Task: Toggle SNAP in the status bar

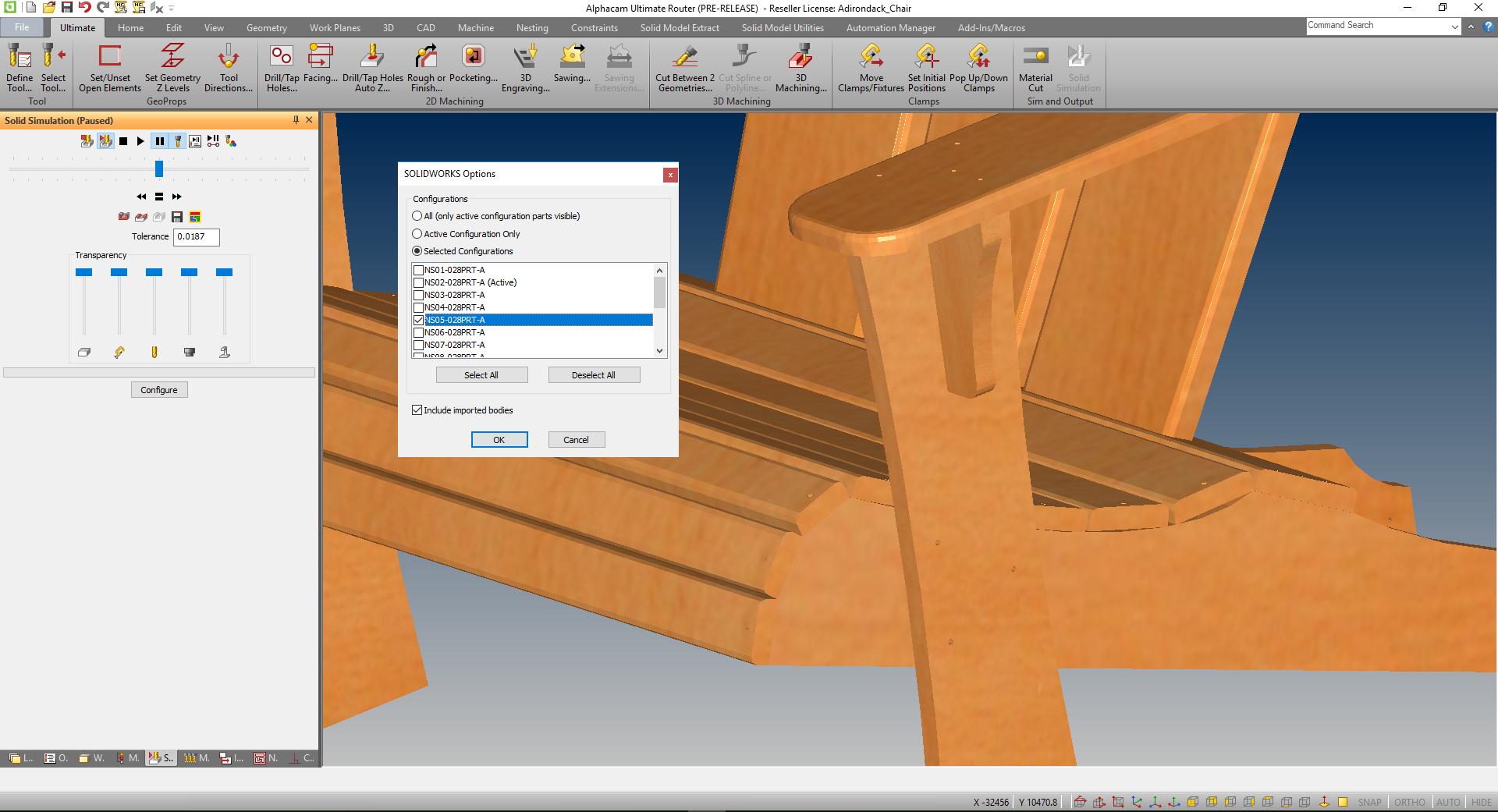Action: [x=1369, y=802]
